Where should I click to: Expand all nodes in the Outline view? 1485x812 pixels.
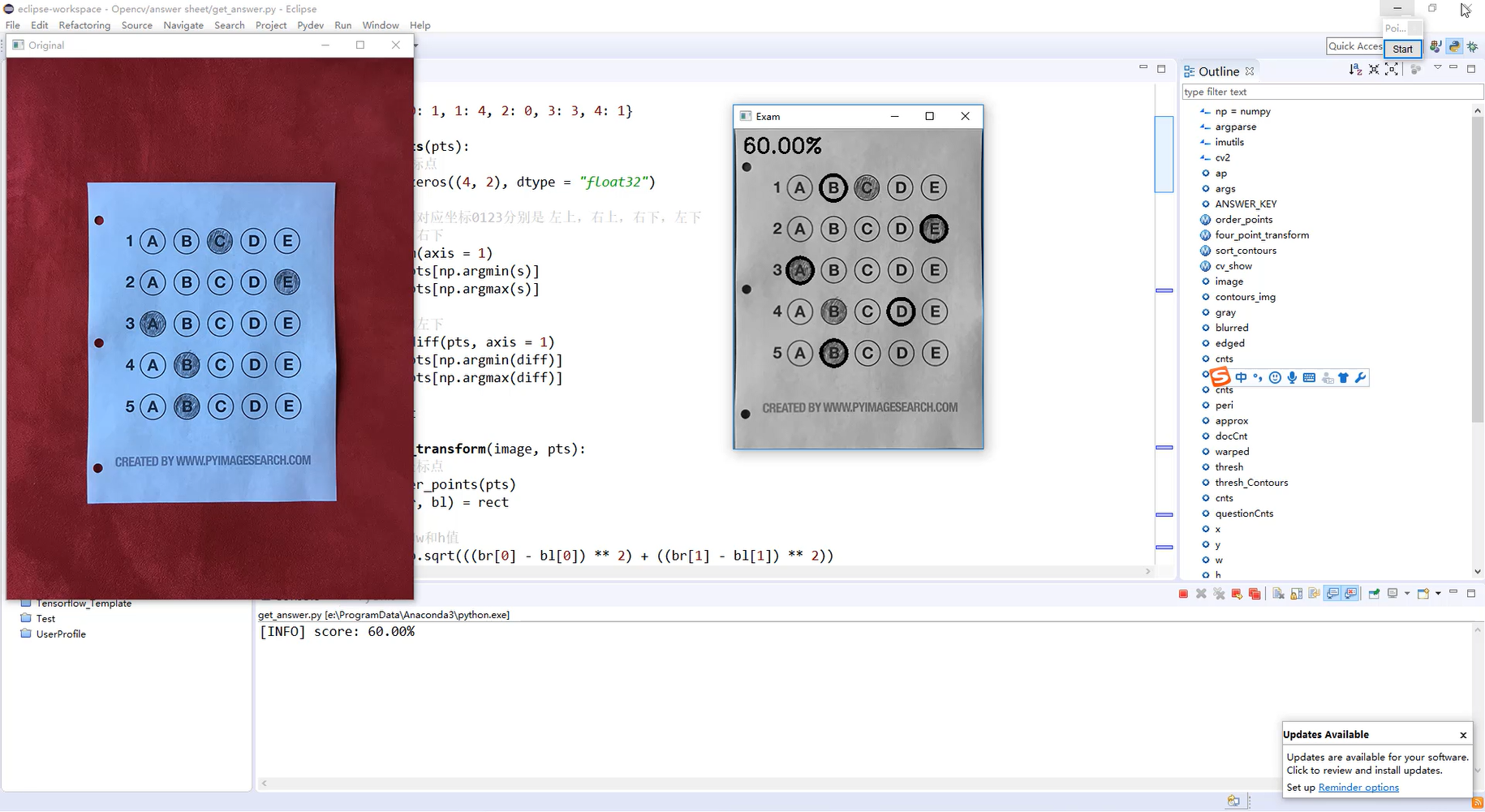[x=1392, y=70]
